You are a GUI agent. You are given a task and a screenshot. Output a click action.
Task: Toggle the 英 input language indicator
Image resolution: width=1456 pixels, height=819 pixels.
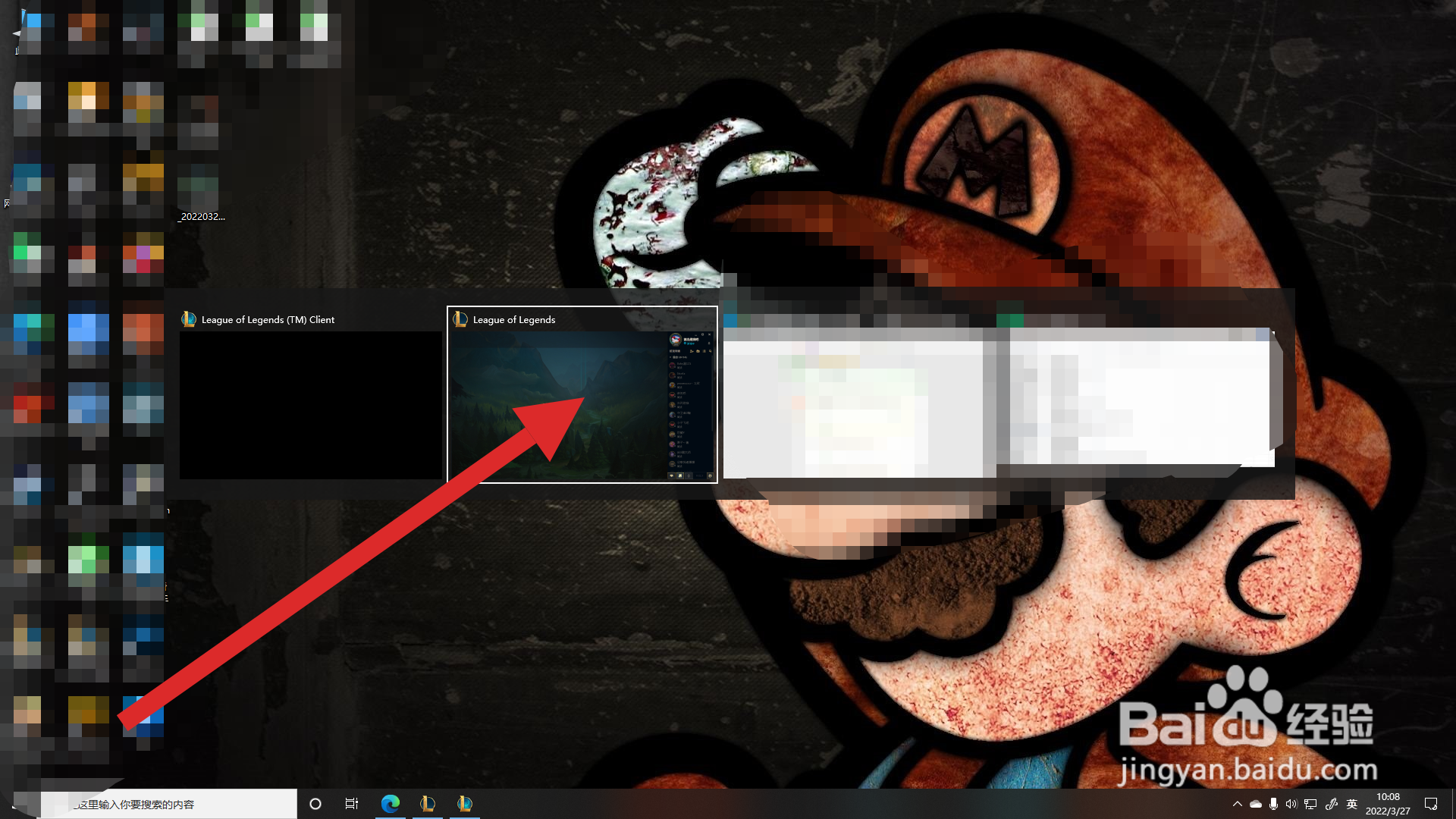click(x=1351, y=804)
